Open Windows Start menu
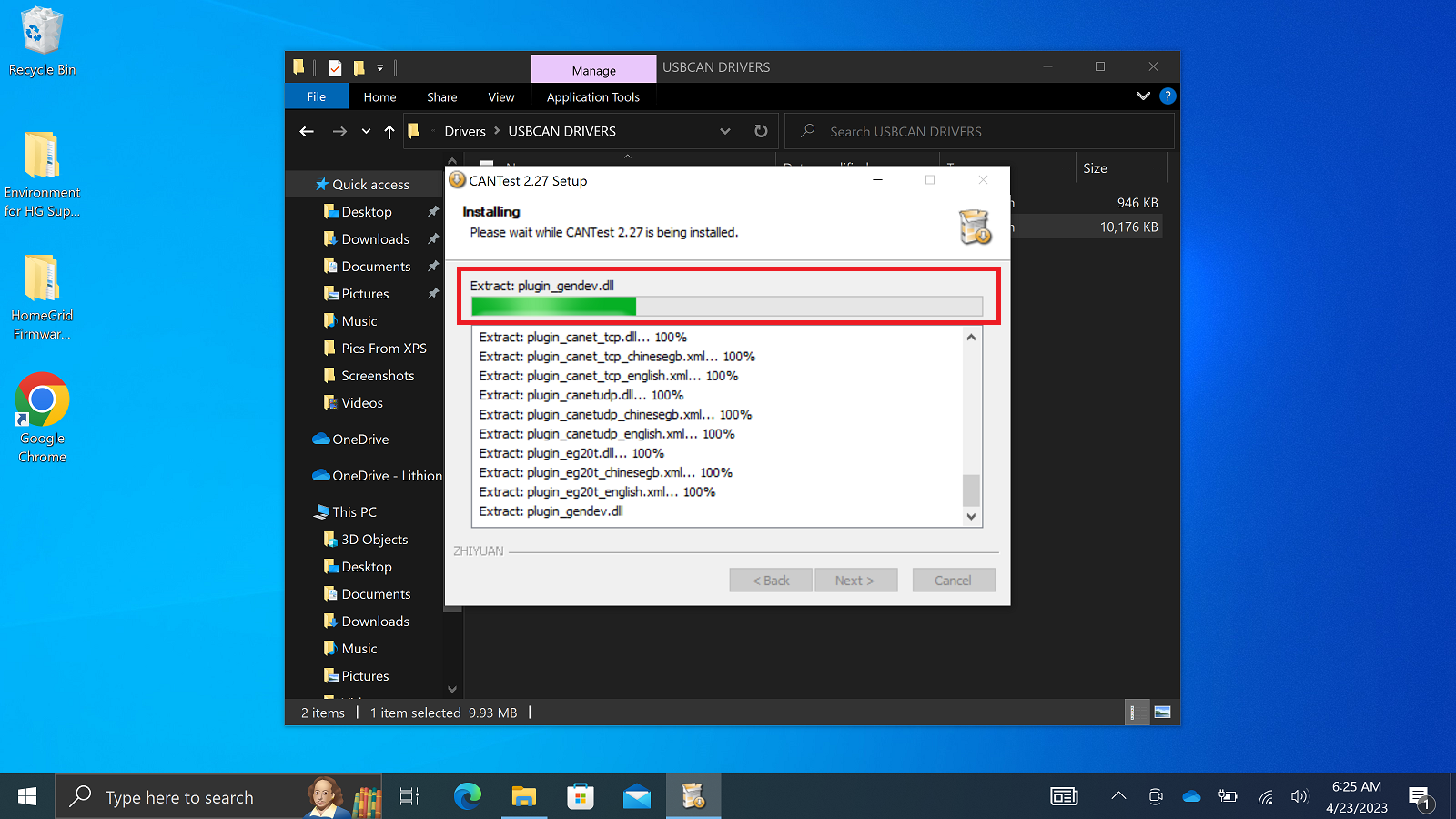This screenshot has height=819, width=1456. pos(27,797)
